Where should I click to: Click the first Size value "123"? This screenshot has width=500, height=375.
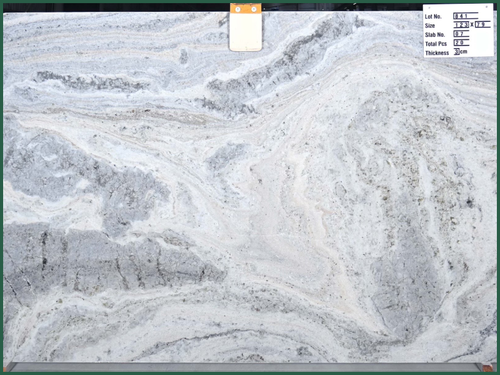pyautogui.click(x=461, y=25)
